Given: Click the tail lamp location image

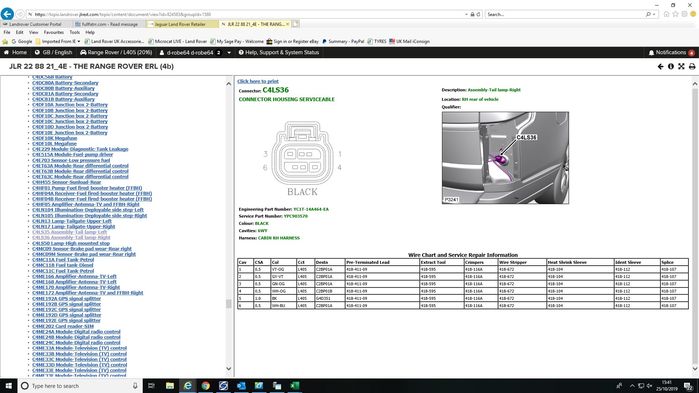Looking at the screenshot, I should coord(505,158).
